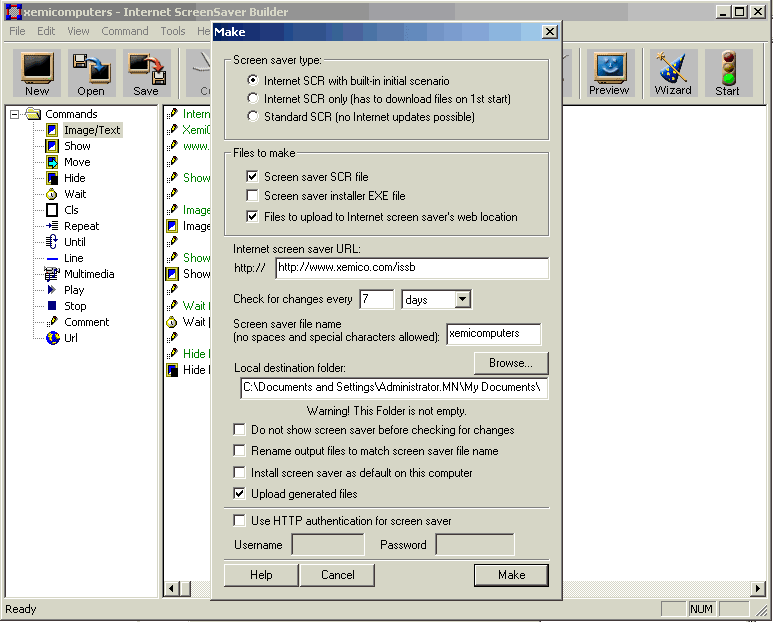
Task: Select Multimedia command in the tree
Action: click(x=88, y=274)
